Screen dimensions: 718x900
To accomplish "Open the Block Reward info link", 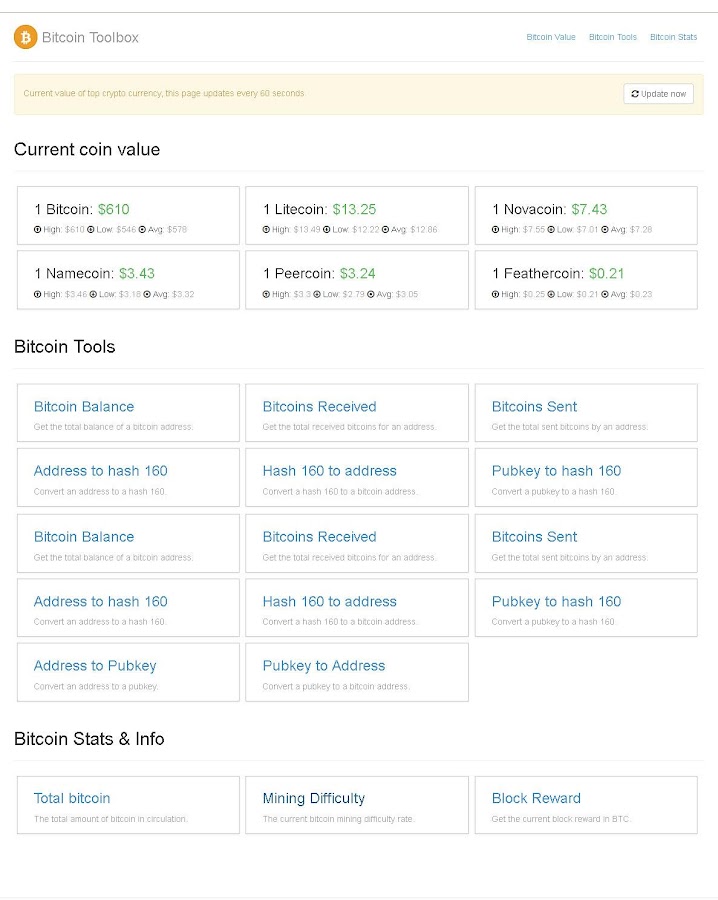I will [x=536, y=798].
